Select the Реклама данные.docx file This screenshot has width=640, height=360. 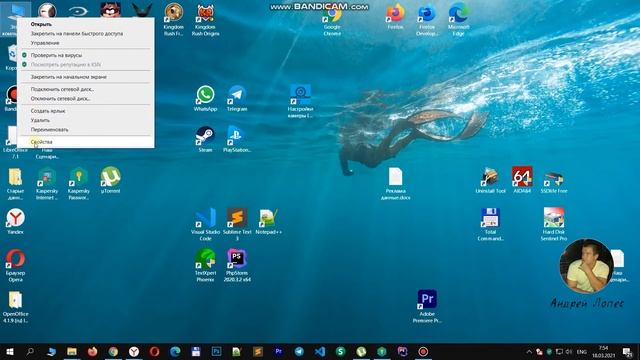point(396,183)
